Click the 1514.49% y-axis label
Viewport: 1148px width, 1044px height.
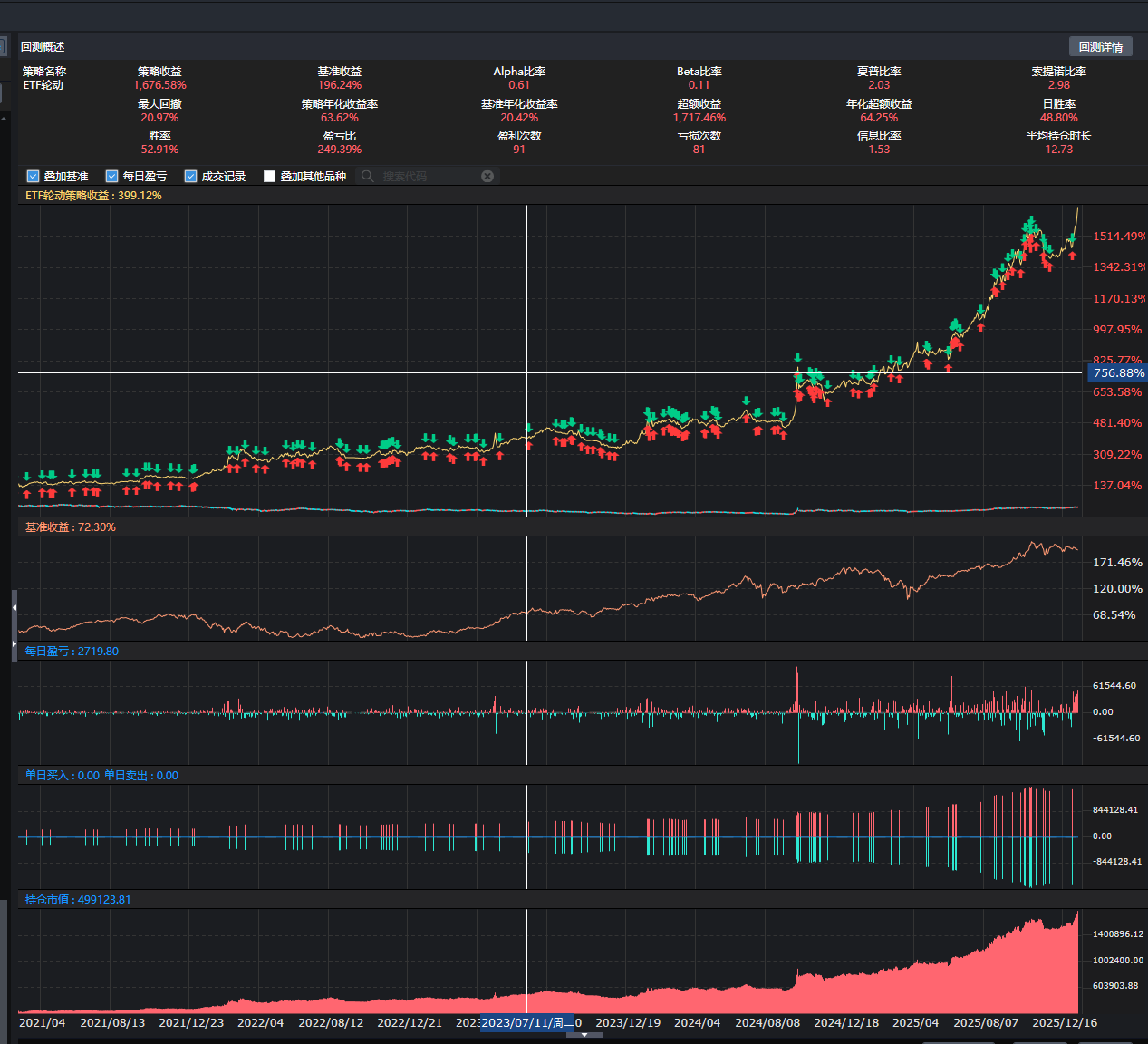(1119, 237)
